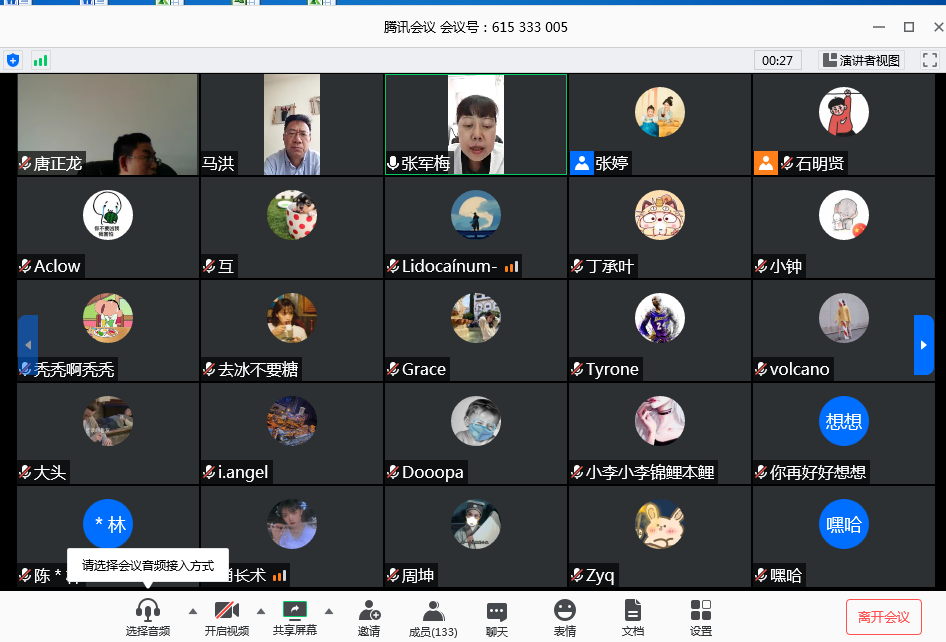Open the 表情 emoji reactions
Screen dimensions: 946x642
click(x=565, y=616)
